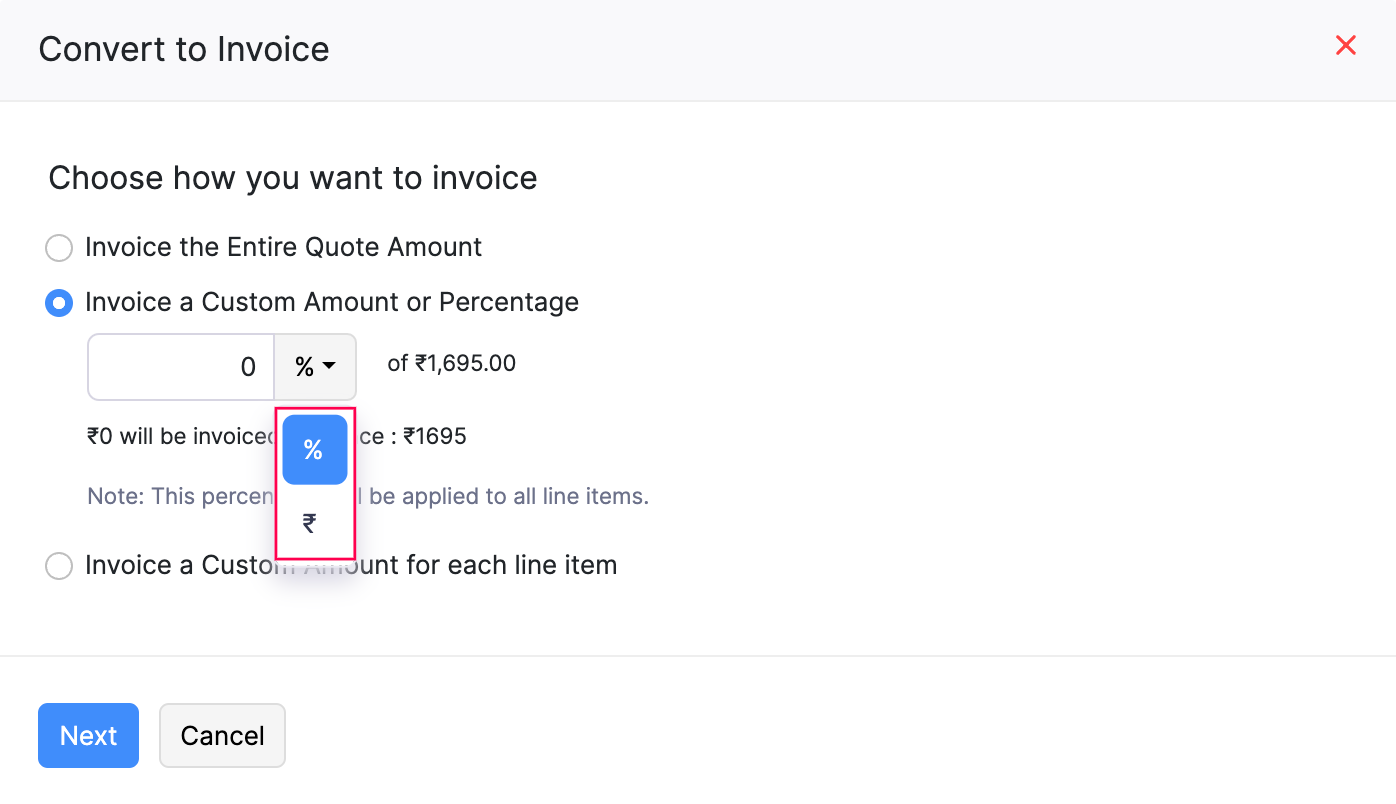
Task: Click 'Choose how you want to invoice' heading
Action: 292,178
